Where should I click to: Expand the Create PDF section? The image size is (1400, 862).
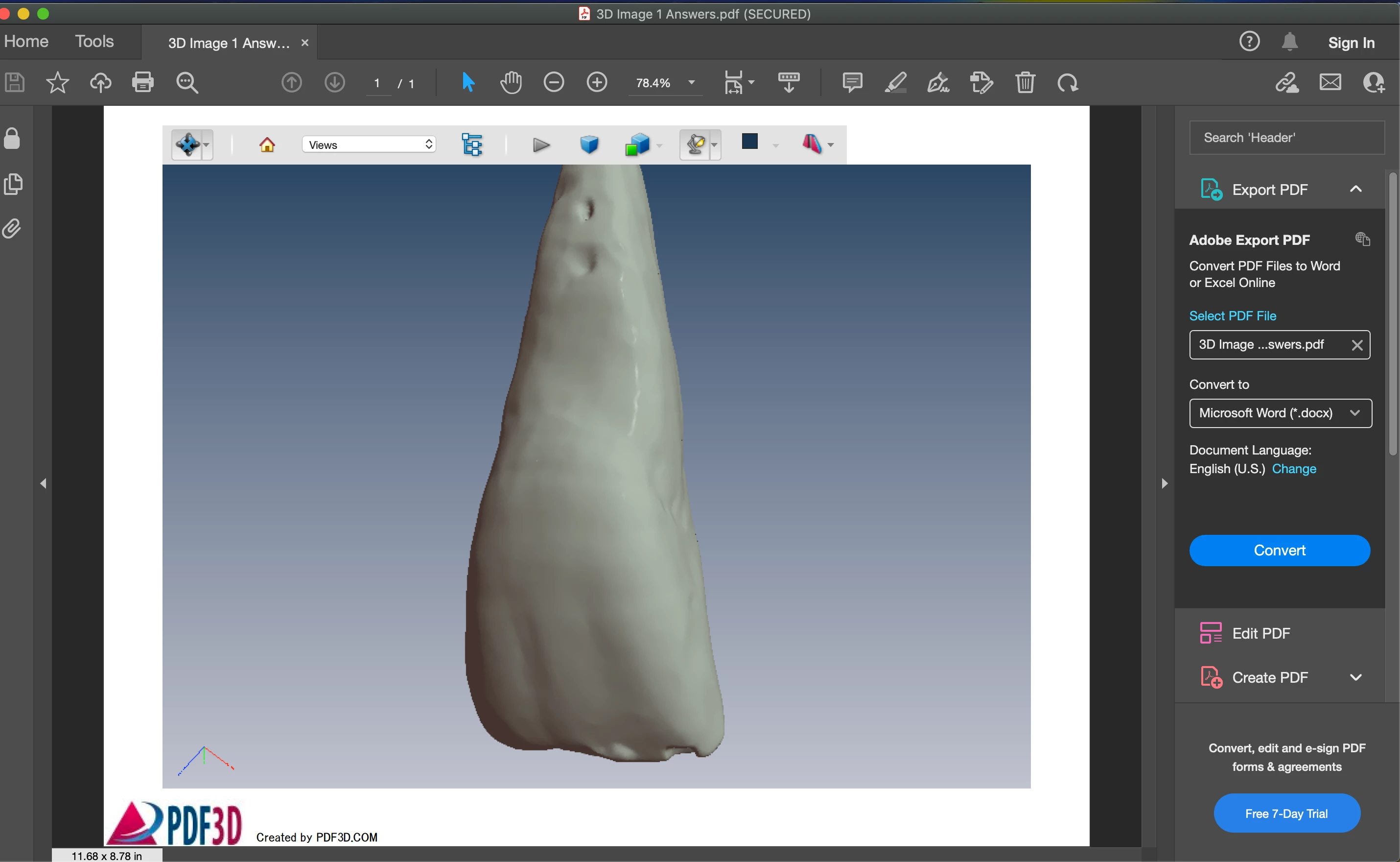pyautogui.click(x=1355, y=677)
